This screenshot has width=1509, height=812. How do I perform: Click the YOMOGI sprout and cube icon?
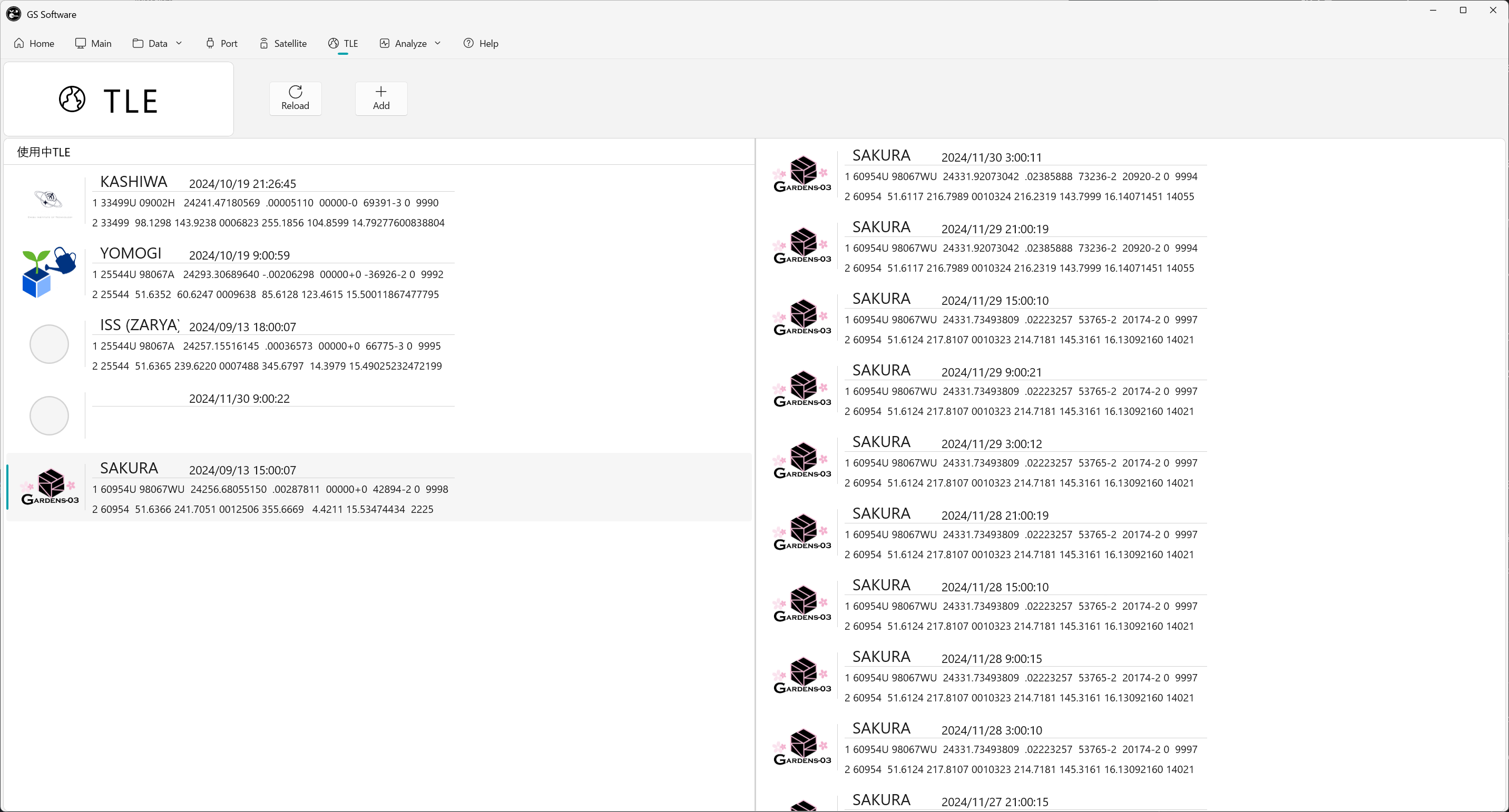(49, 272)
